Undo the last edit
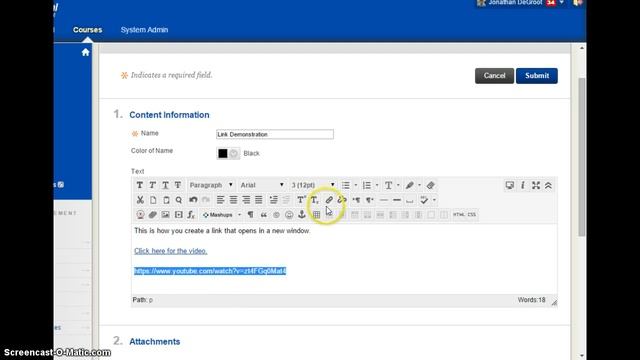The width and height of the screenshot is (640, 360). (x=193, y=200)
